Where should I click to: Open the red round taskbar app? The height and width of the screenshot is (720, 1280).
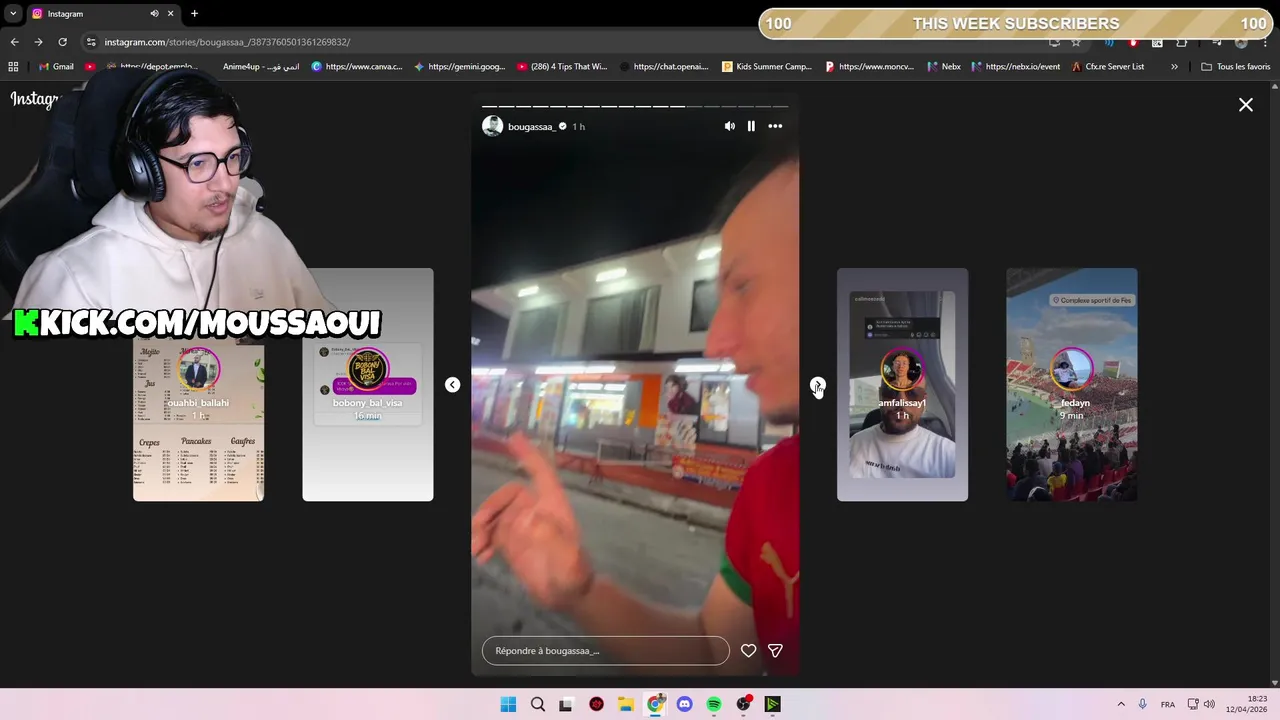click(597, 704)
